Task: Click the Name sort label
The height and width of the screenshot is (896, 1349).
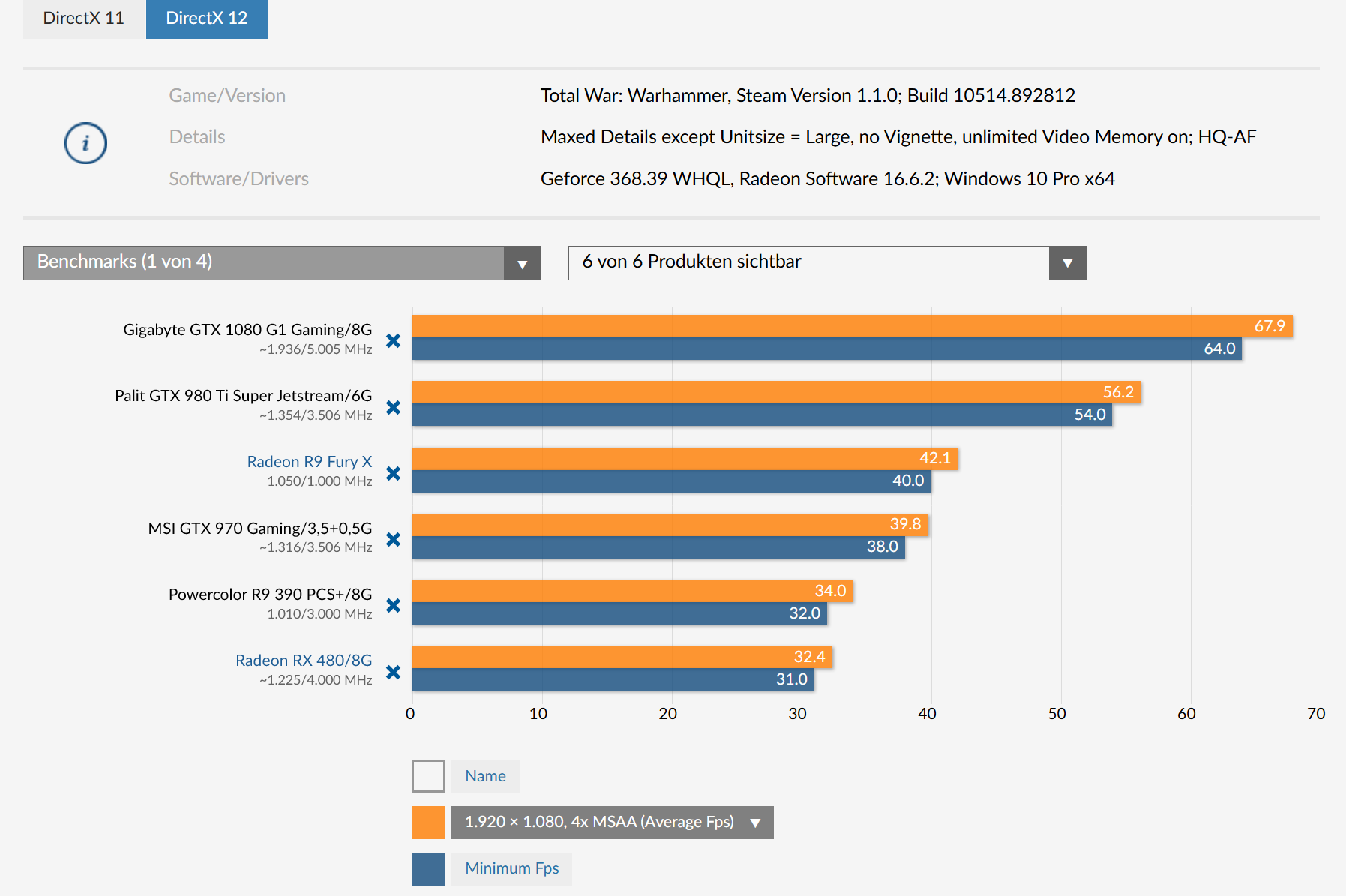Action: coord(485,776)
